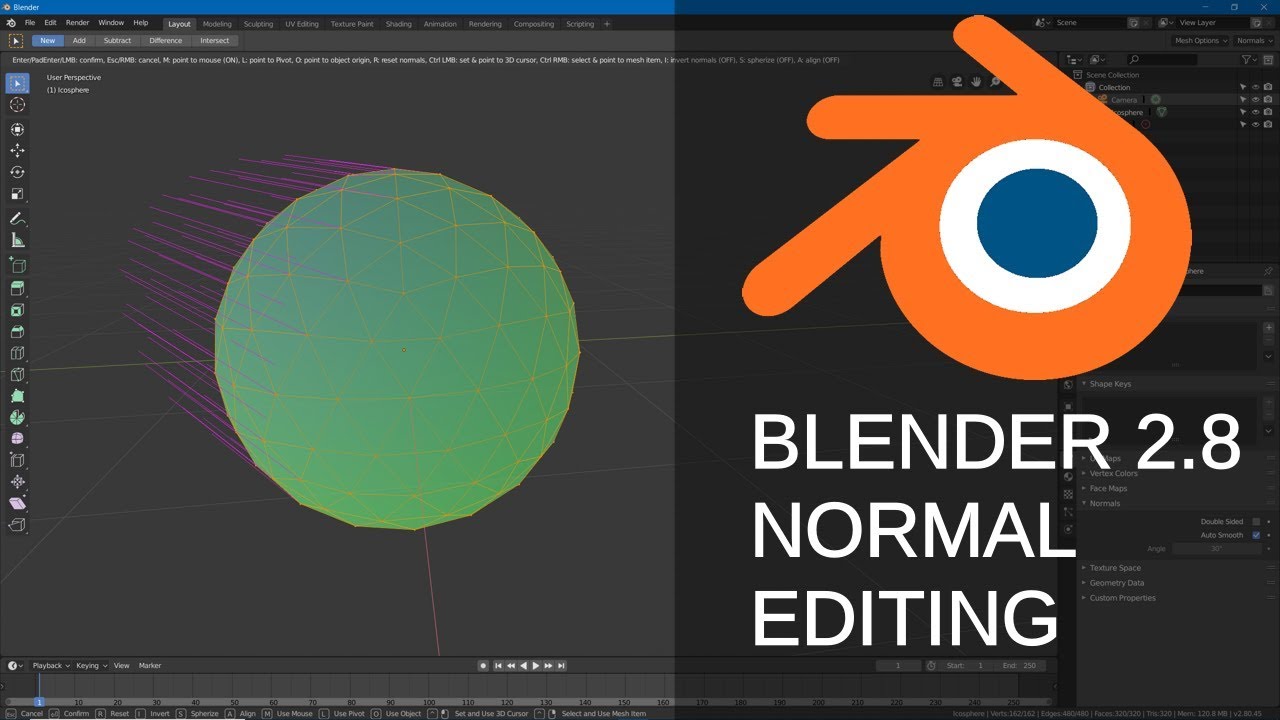1280x720 pixels.
Task: Expand the Custom Properties panel
Action: pyautogui.click(x=1122, y=598)
